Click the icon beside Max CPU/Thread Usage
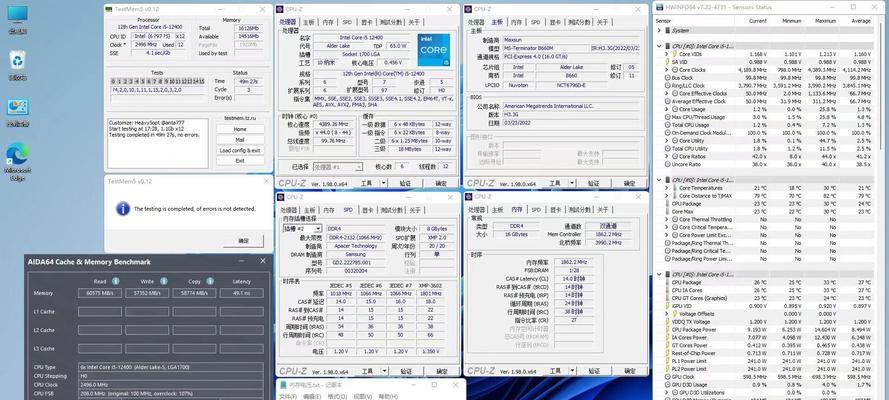 click(x=667, y=117)
